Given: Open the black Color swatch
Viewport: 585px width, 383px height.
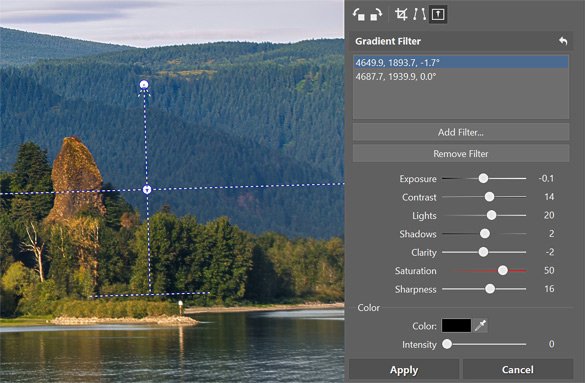Looking at the screenshot, I should [x=456, y=326].
